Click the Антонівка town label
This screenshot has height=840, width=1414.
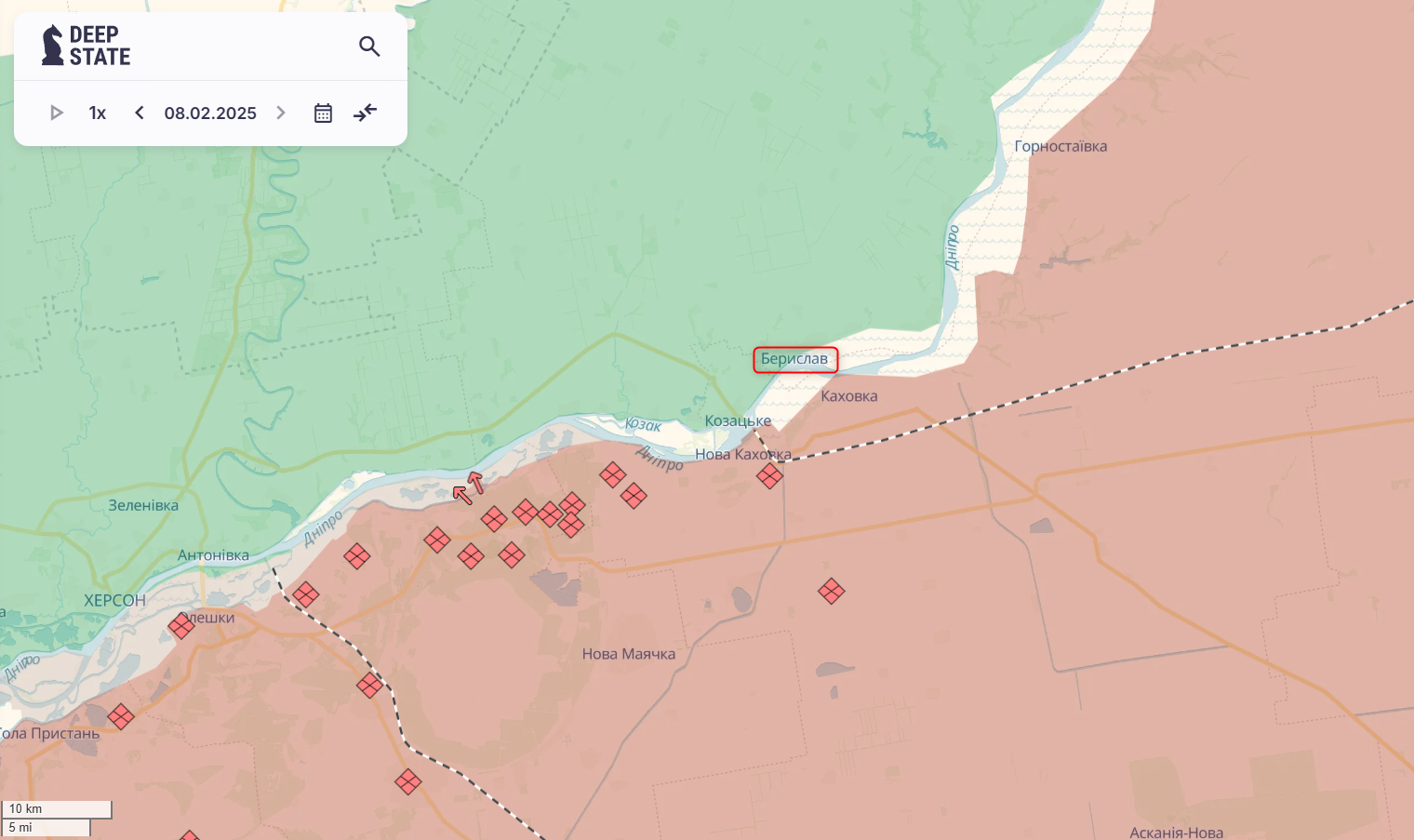coord(213,555)
